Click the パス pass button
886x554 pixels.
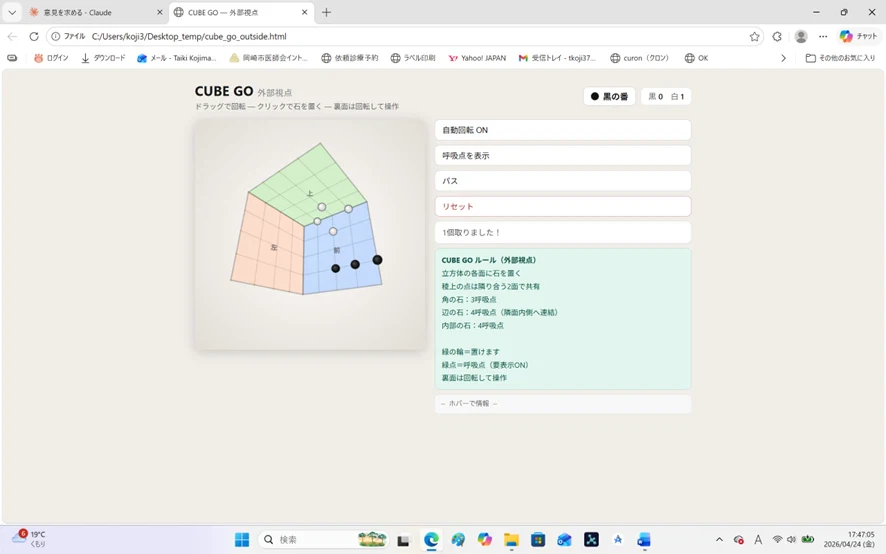563,181
